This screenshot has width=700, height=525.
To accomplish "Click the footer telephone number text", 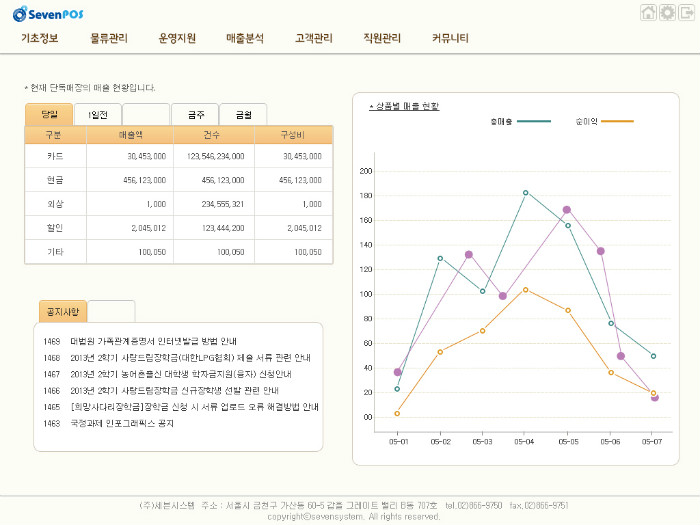I will pos(474,505).
